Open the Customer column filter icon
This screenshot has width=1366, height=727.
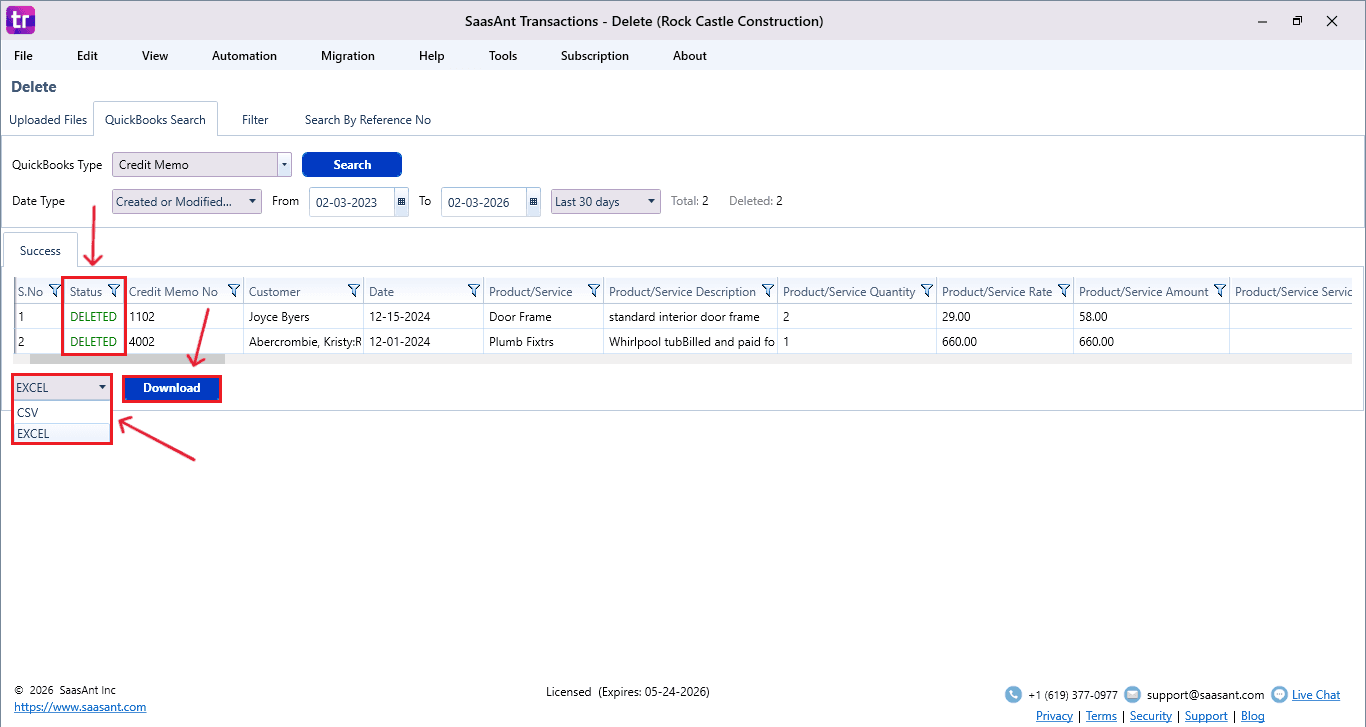(x=354, y=291)
